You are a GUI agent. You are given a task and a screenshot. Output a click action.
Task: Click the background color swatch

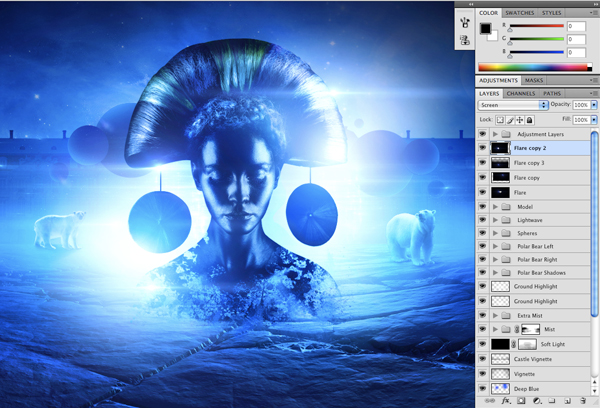tap(493, 36)
